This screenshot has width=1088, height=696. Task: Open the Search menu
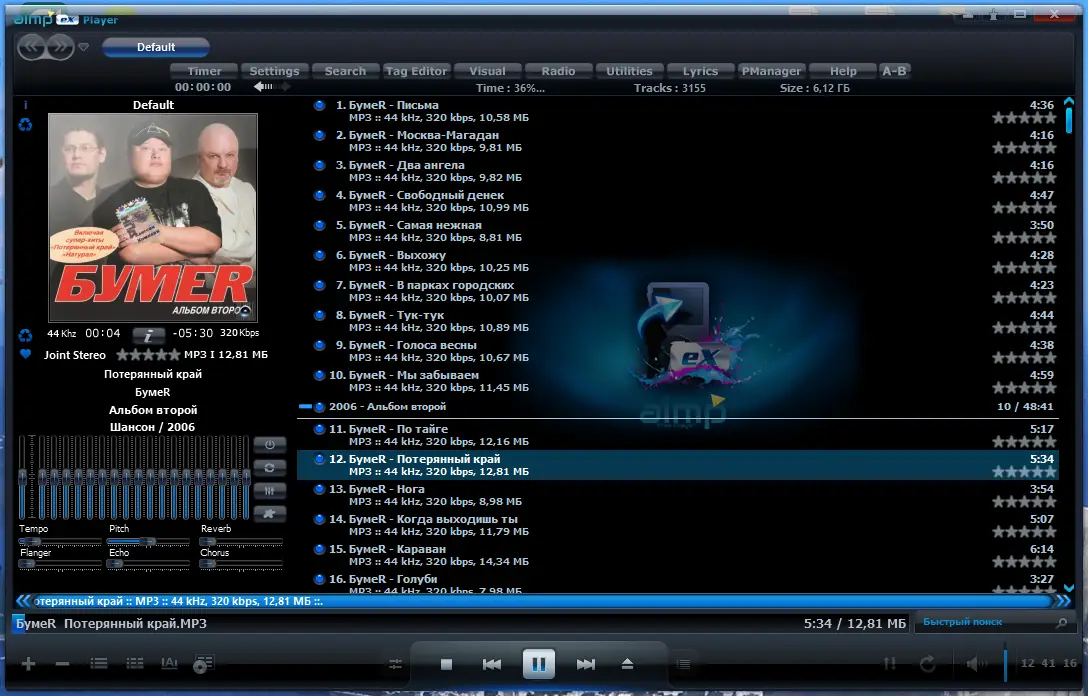click(345, 71)
